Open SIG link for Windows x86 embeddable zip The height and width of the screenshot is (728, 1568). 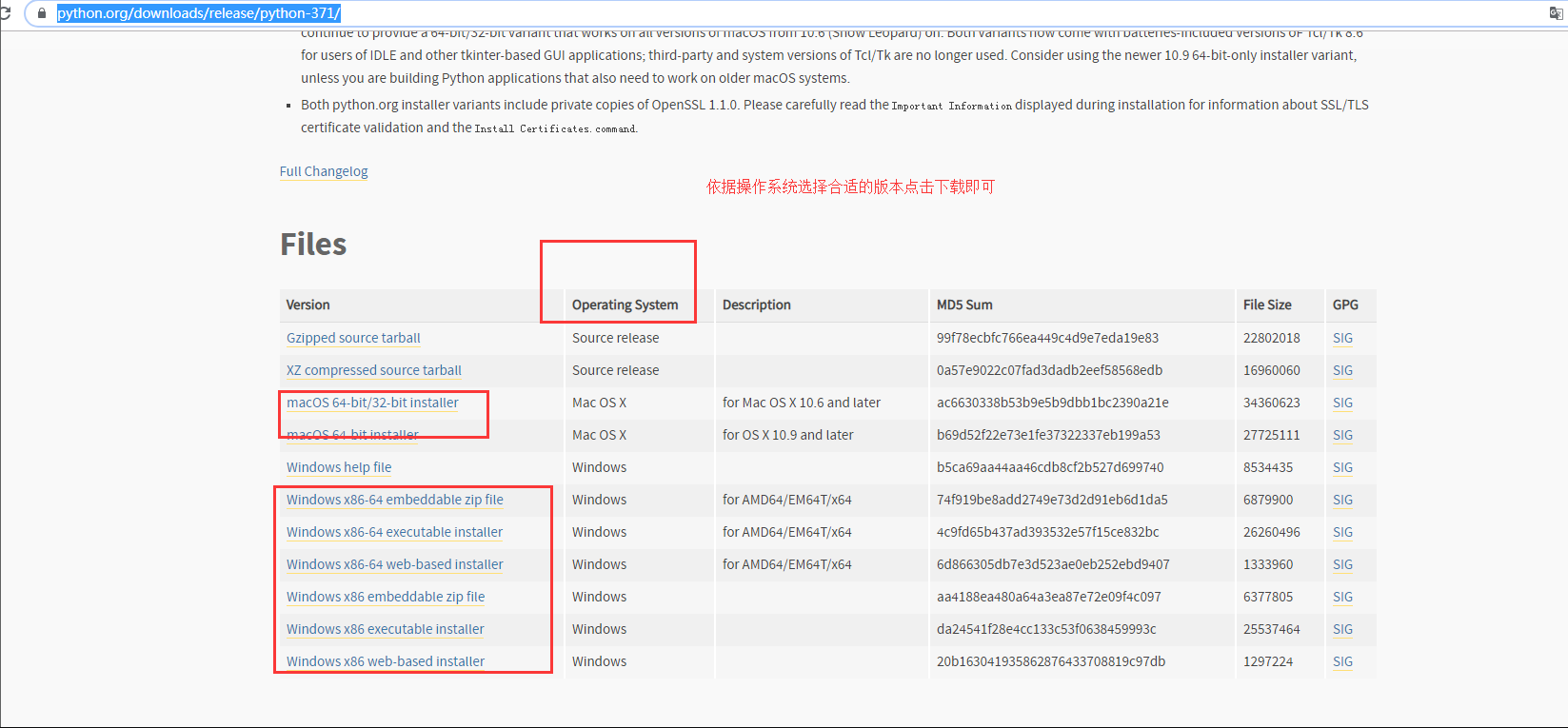click(x=1342, y=597)
